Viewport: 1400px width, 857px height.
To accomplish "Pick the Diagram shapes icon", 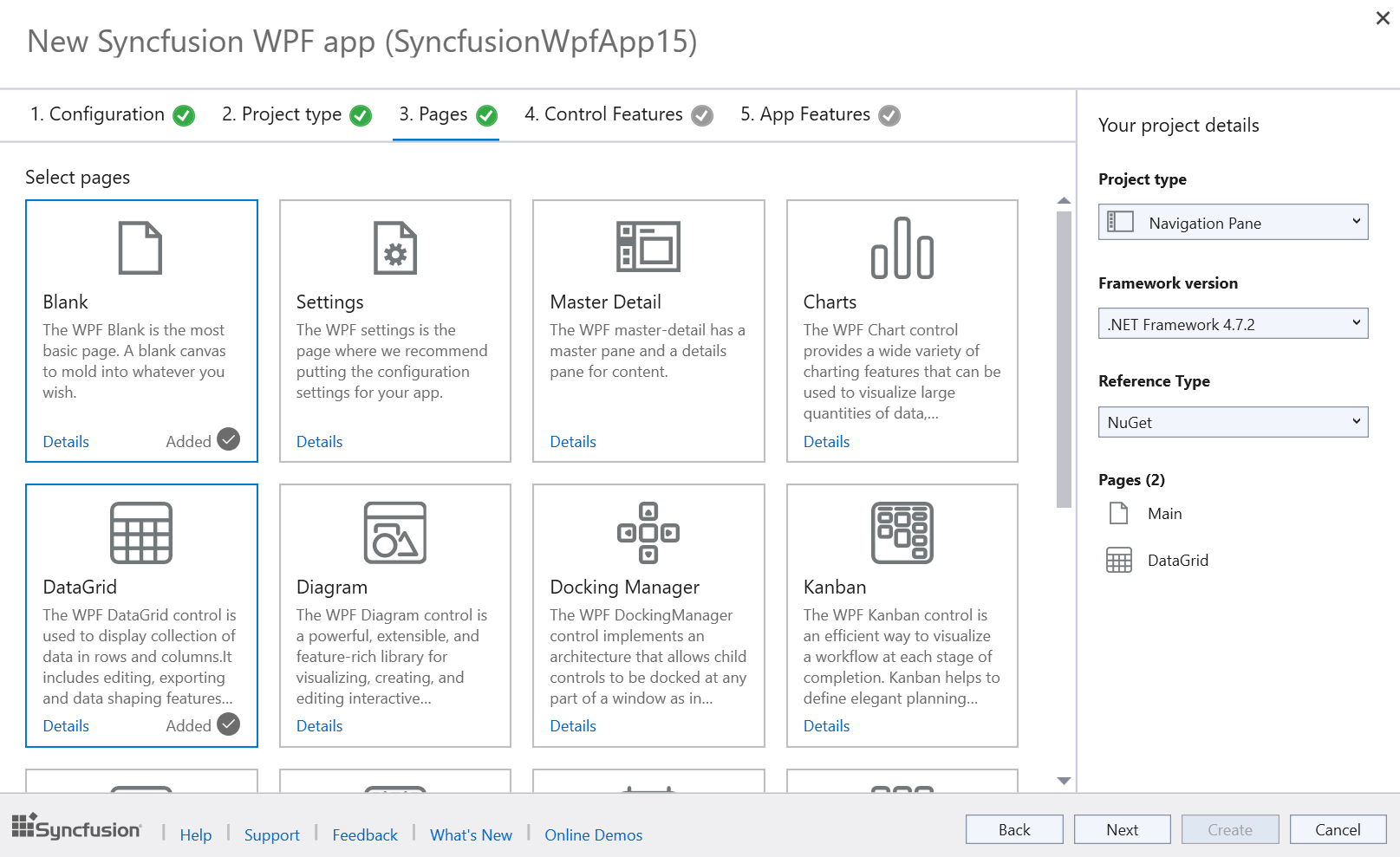I will pyautogui.click(x=394, y=532).
